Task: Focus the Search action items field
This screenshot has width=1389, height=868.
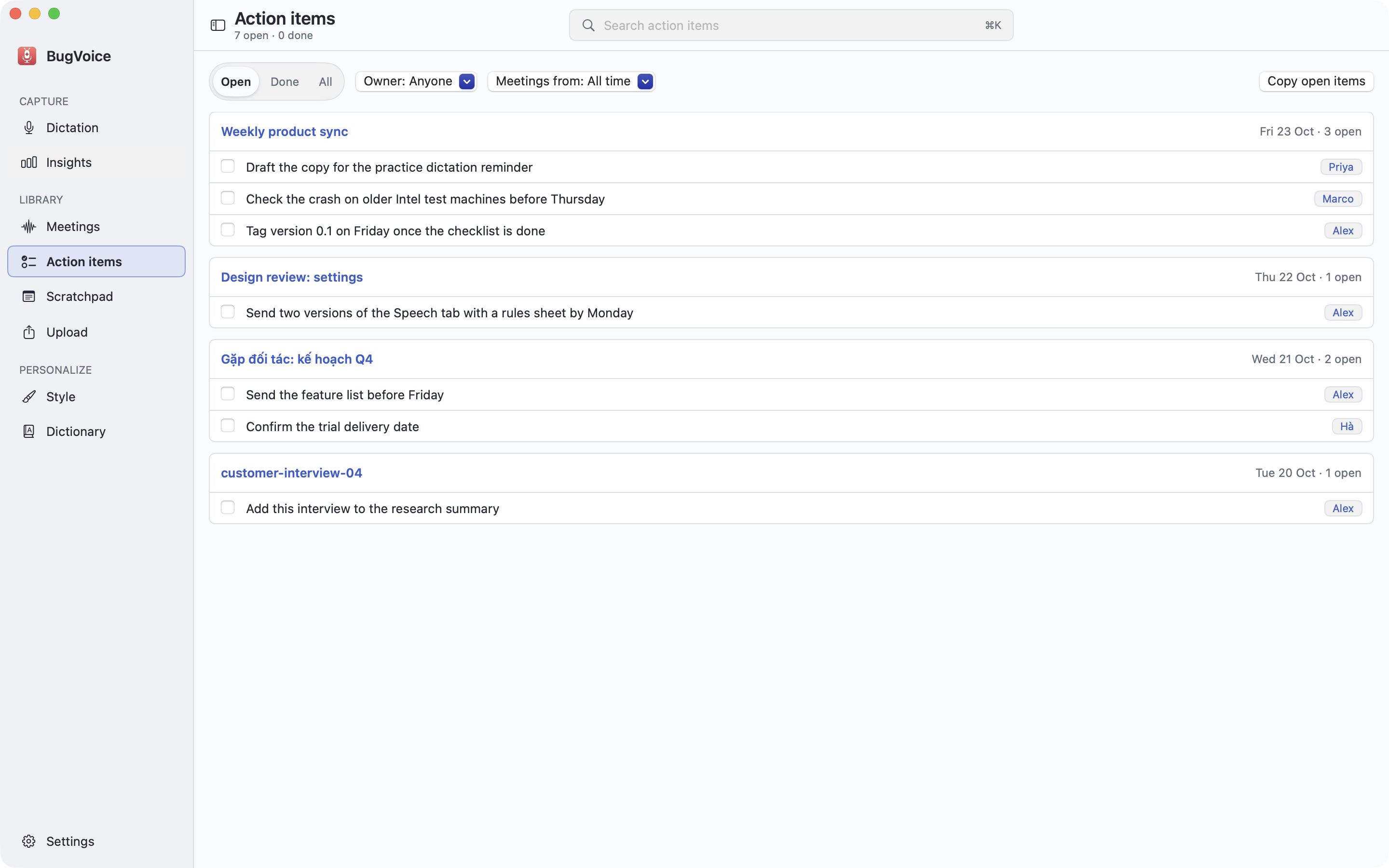Action: tap(791, 25)
